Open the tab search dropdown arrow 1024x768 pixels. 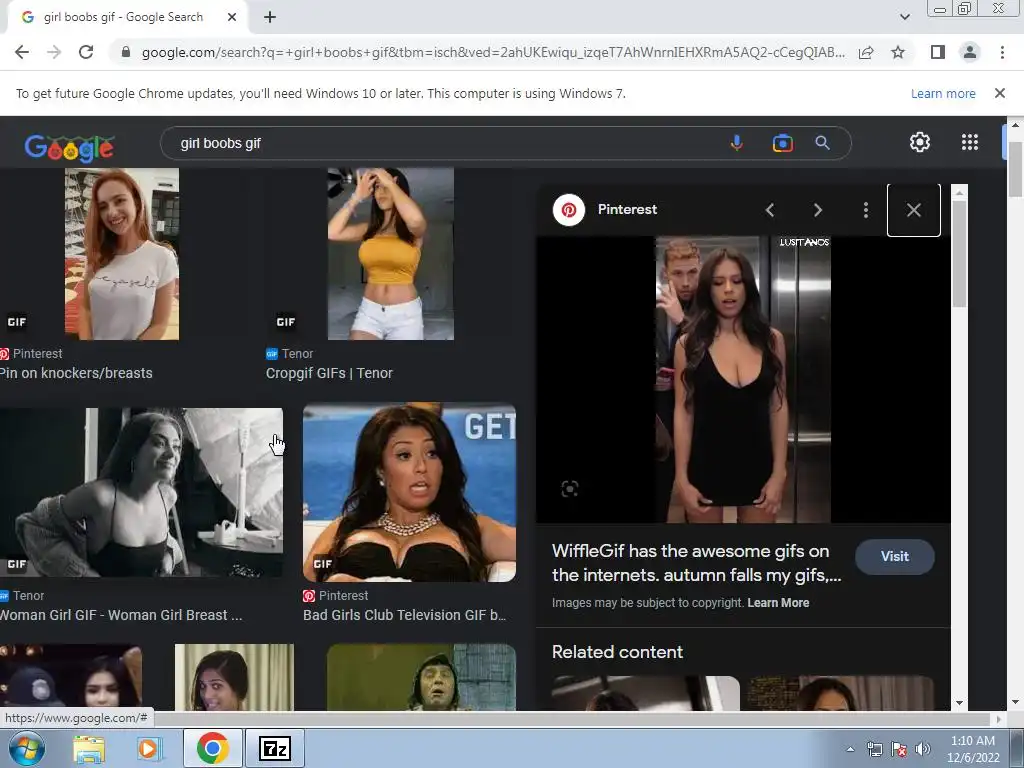(x=904, y=17)
